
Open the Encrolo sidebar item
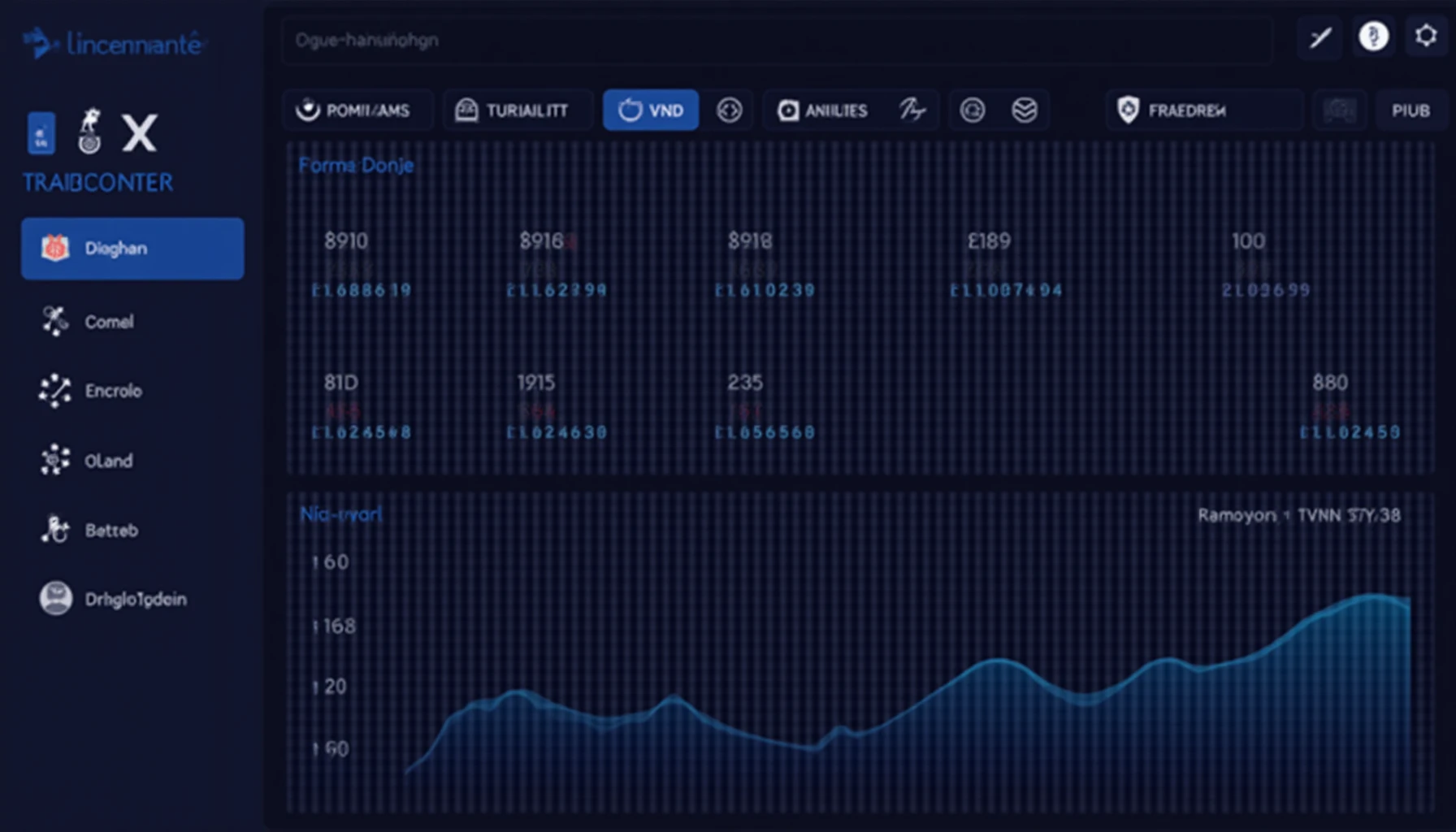tap(132, 391)
